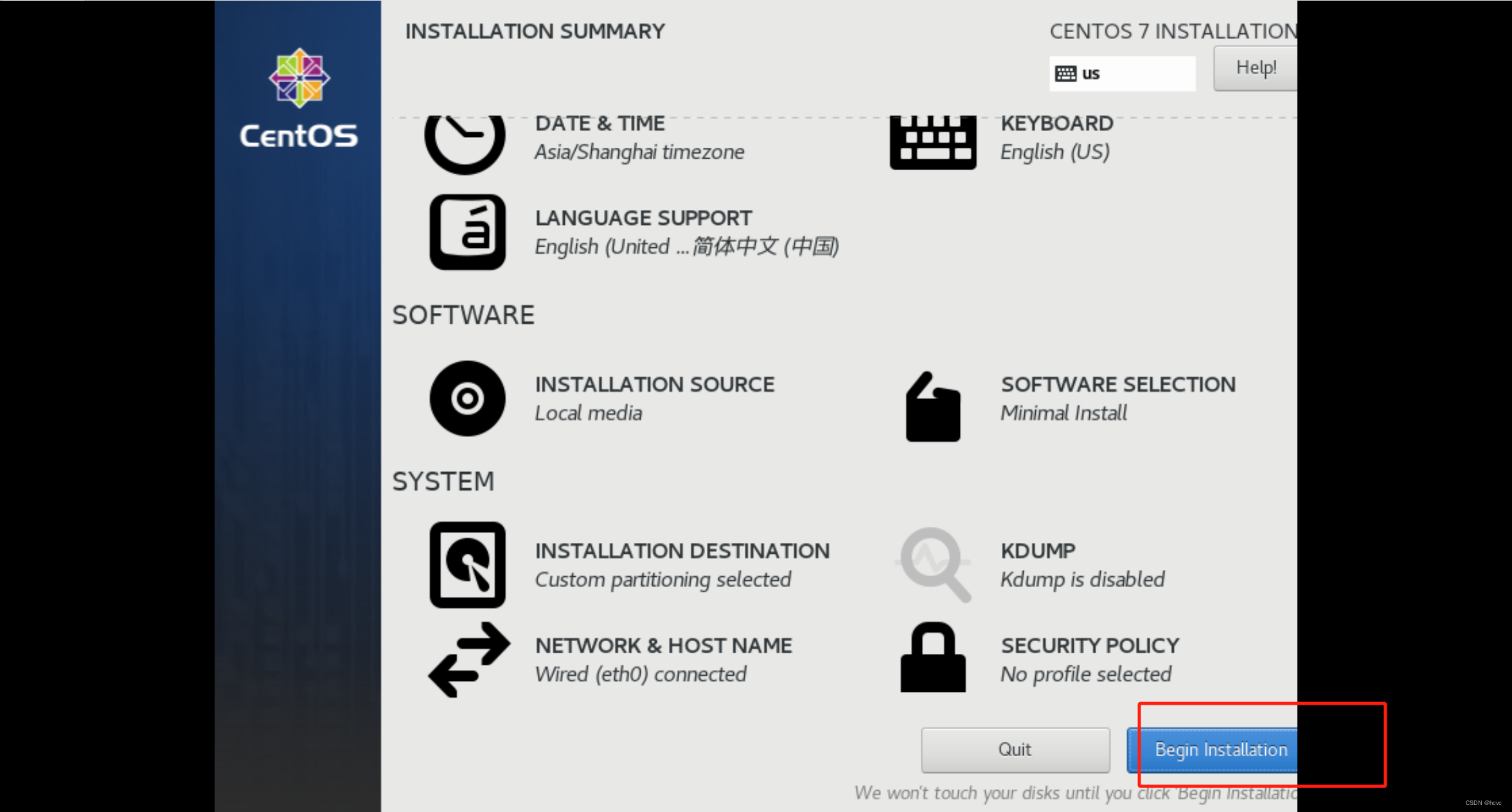Click keyboard icon in the us layout box
Screen dimensions: 1512x812
coord(1065,73)
